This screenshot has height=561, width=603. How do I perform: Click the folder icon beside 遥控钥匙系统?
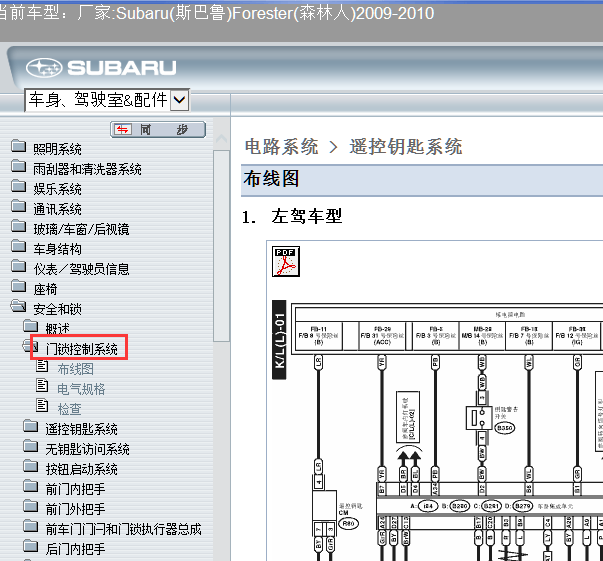click(x=30, y=426)
